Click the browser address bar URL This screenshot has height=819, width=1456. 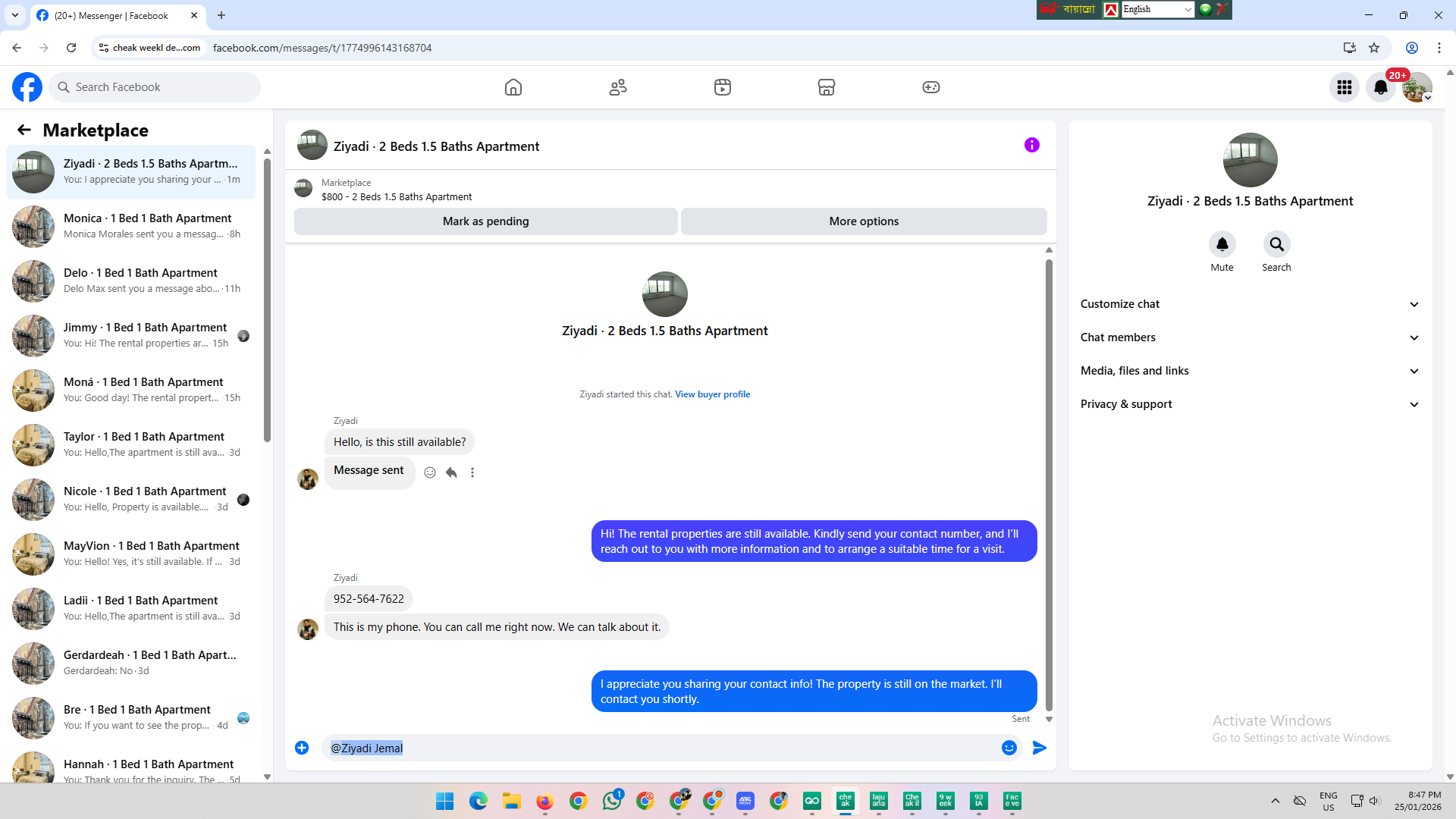point(322,48)
